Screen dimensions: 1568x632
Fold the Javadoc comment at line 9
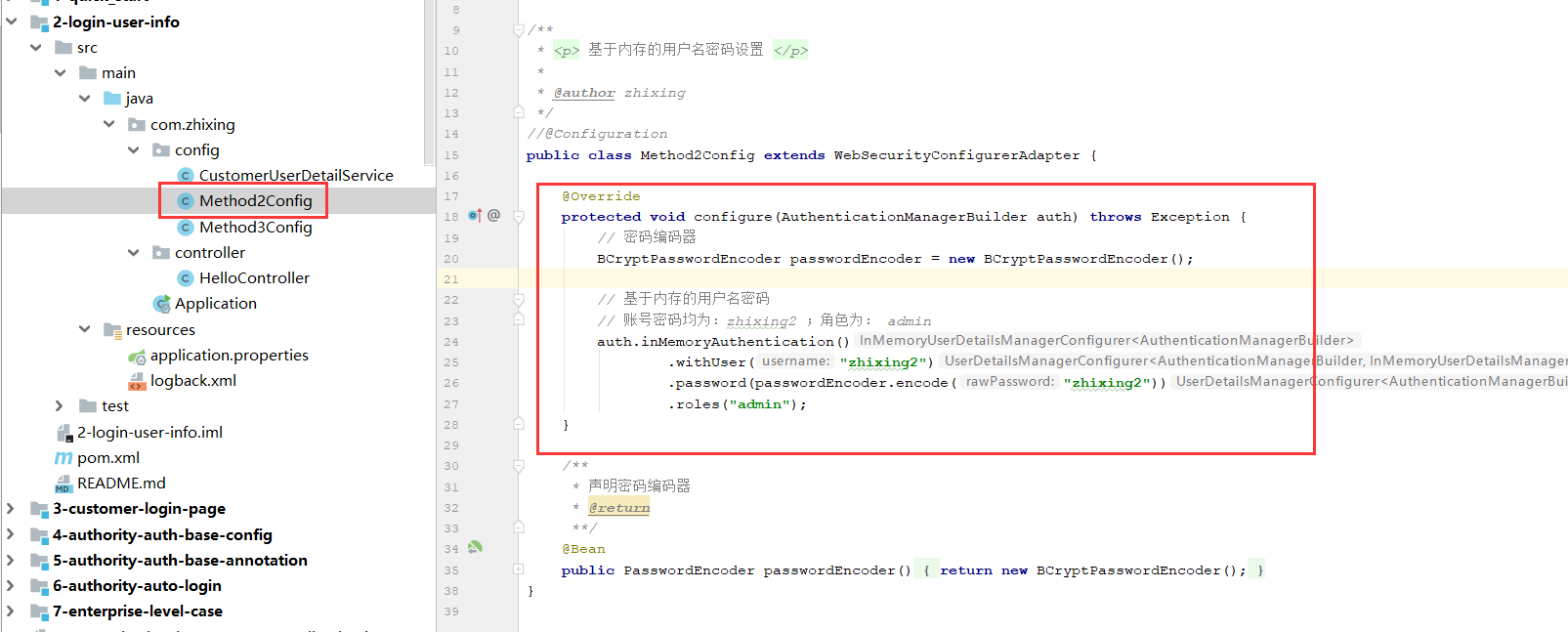coord(519,29)
